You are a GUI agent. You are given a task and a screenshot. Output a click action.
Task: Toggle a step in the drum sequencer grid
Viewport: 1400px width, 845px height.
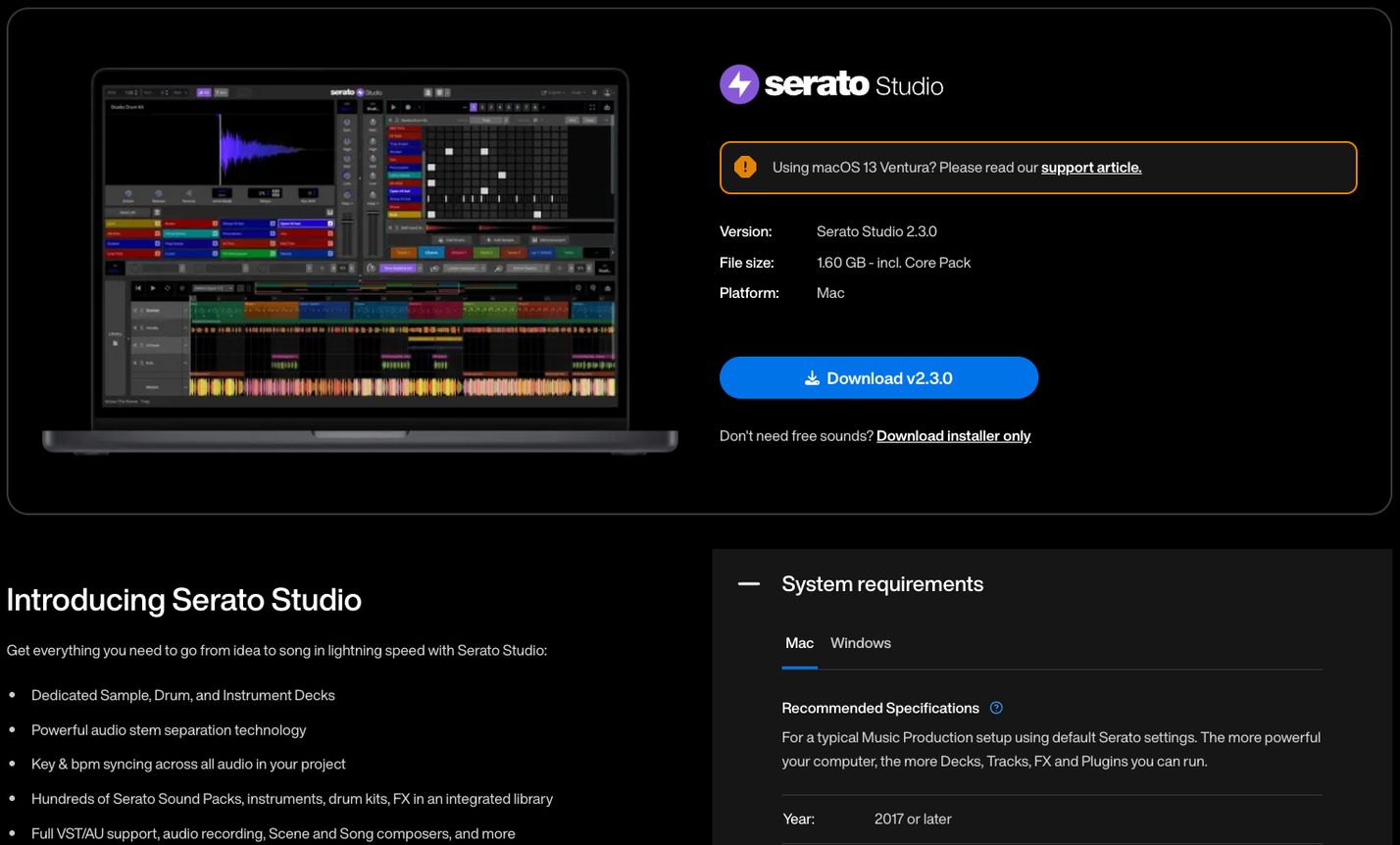(x=448, y=151)
